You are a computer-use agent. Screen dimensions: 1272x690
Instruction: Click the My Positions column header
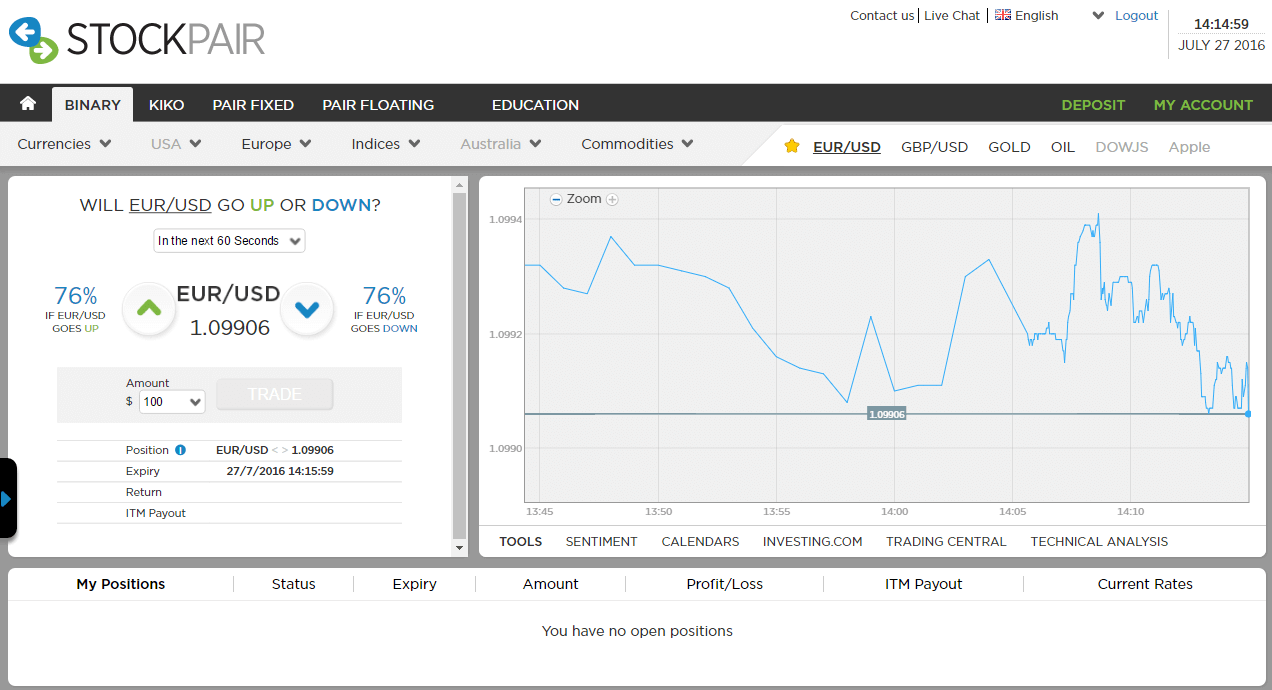pyautogui.click(x=120, y=584)
